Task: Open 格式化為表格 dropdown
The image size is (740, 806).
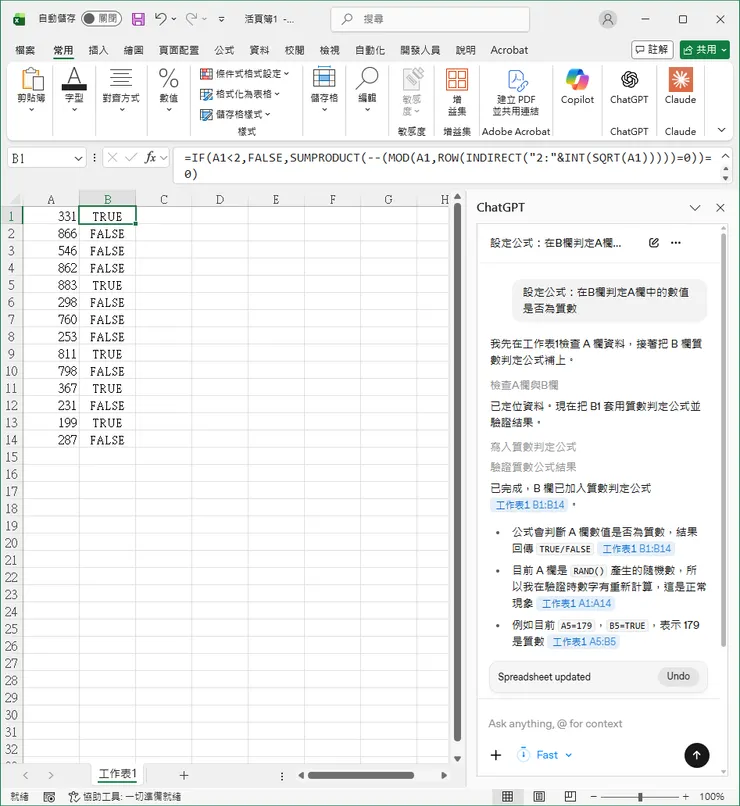Action: (240, 94)
